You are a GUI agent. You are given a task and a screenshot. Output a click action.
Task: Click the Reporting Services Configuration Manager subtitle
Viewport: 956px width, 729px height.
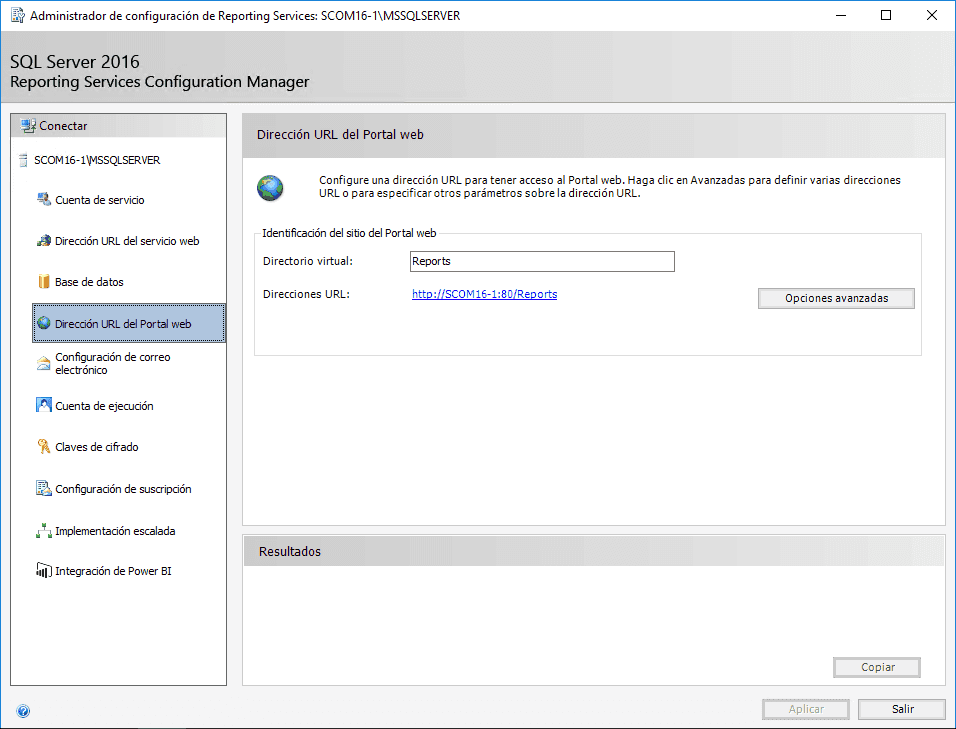pos(160,82)
